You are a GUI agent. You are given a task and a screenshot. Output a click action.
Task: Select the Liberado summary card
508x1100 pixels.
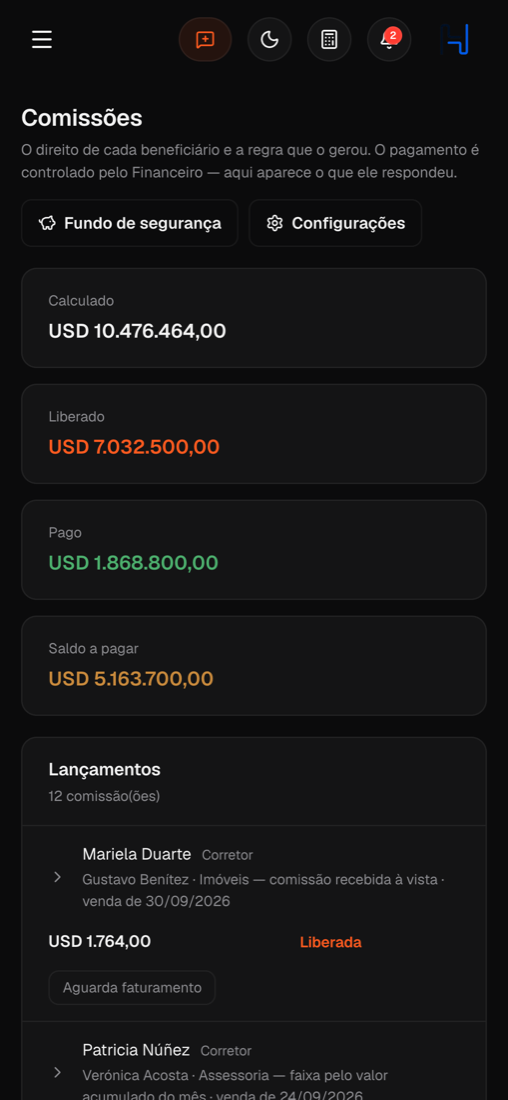pos(254,434)
